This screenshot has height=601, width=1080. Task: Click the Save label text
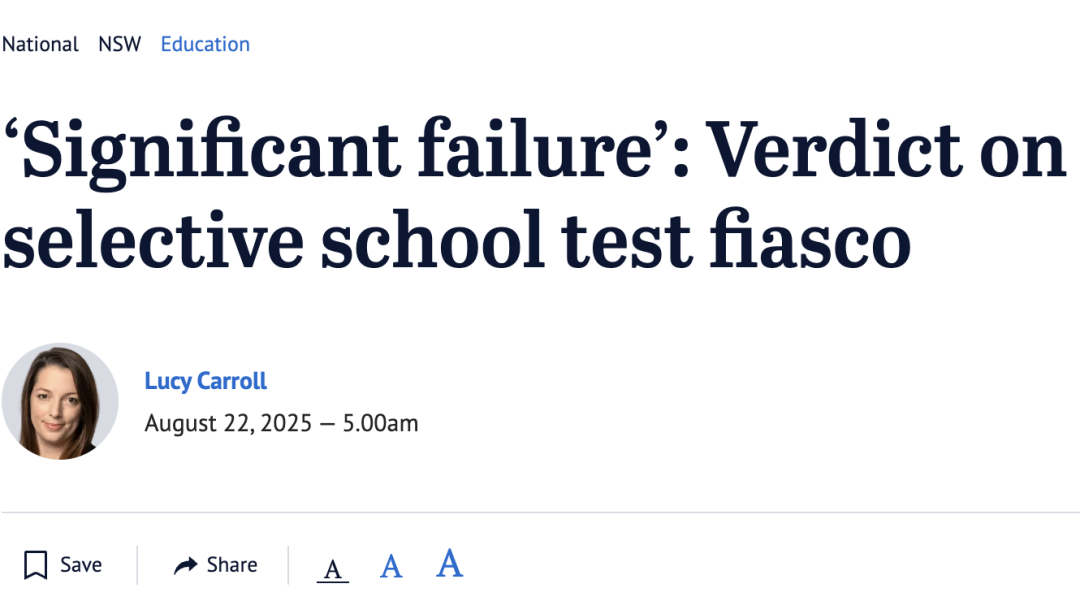tap(81, 565)
